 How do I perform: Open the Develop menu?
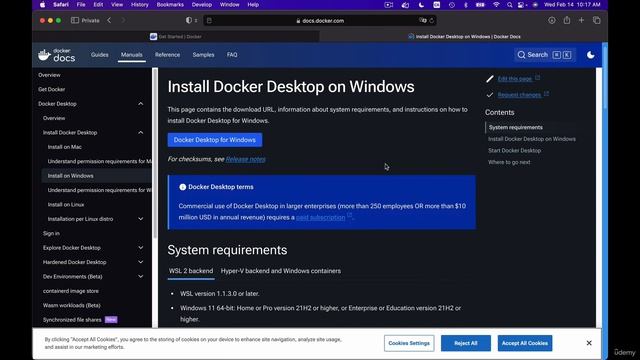click(x=202, y=5)
